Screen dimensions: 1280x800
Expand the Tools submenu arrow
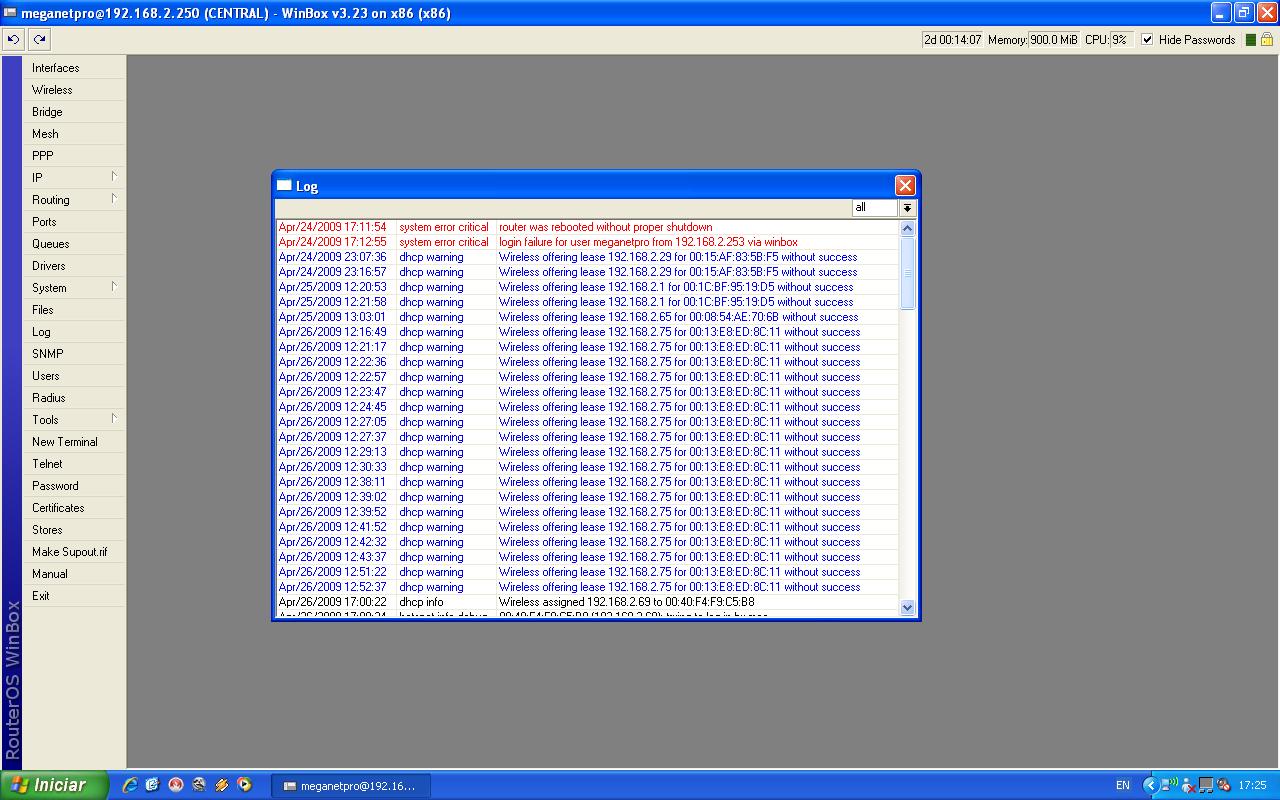pyautogui.click(x=114, y=419)
